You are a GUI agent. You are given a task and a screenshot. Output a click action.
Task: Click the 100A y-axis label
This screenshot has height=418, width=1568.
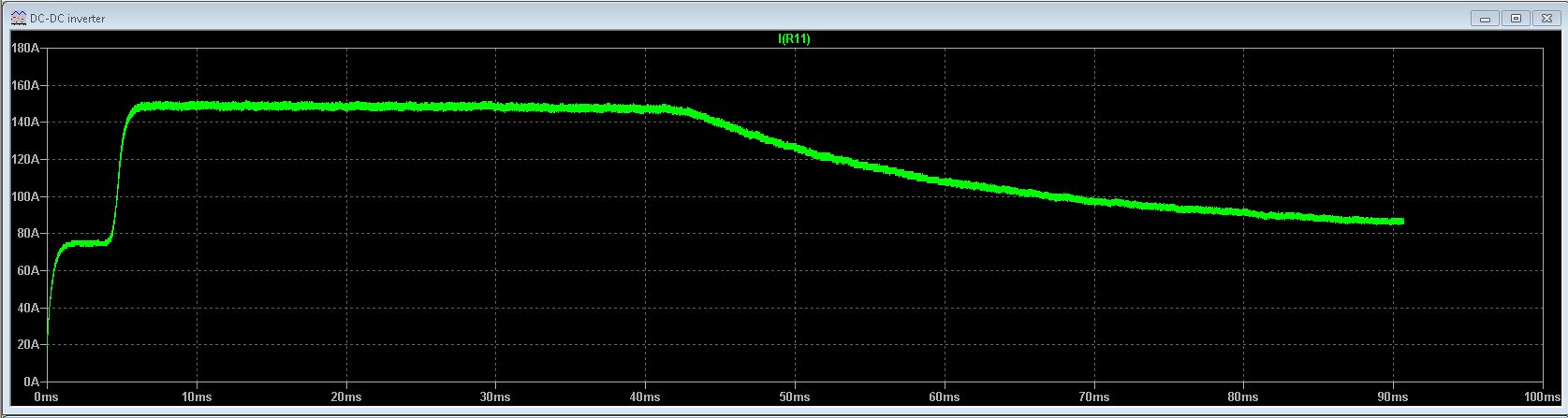[x=25, y=197]
